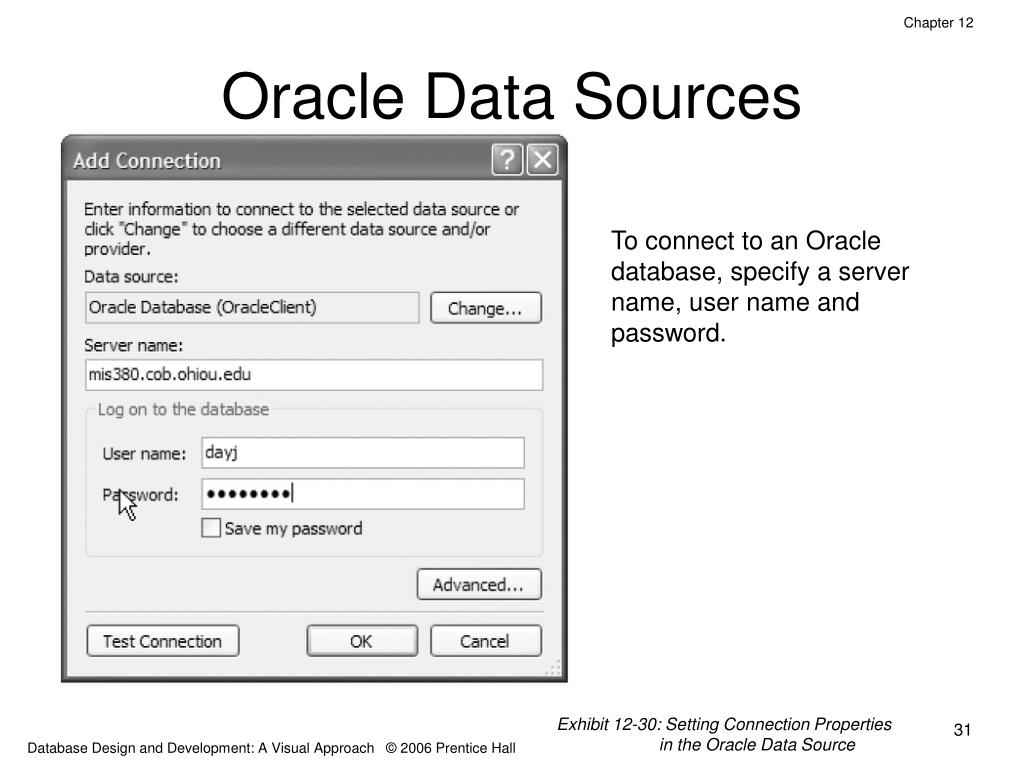Click the dialog's resize grip corner

[556, 671]
